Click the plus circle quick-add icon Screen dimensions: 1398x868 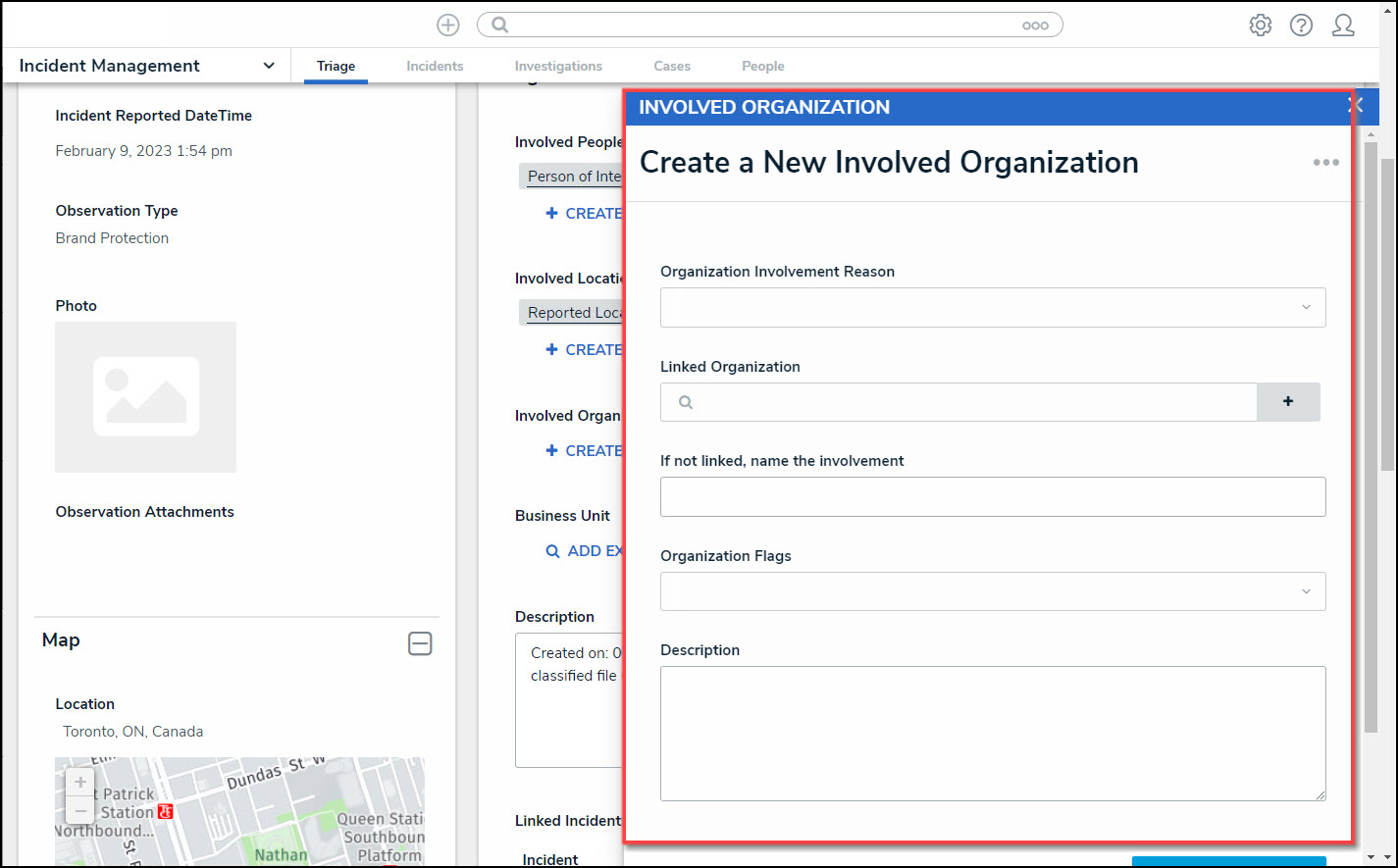pyautogui.click(x=447, y=26)
